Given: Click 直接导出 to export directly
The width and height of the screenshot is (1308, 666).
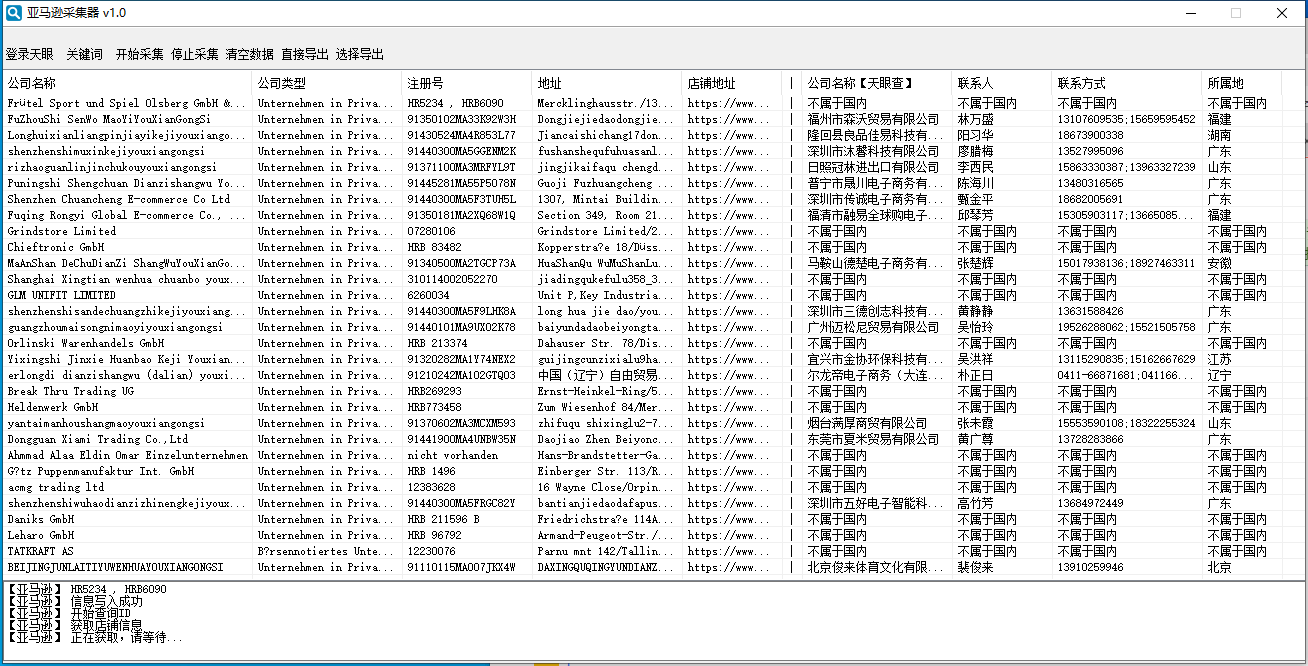Looking at the screenshot, I should [x=305, y=54].
